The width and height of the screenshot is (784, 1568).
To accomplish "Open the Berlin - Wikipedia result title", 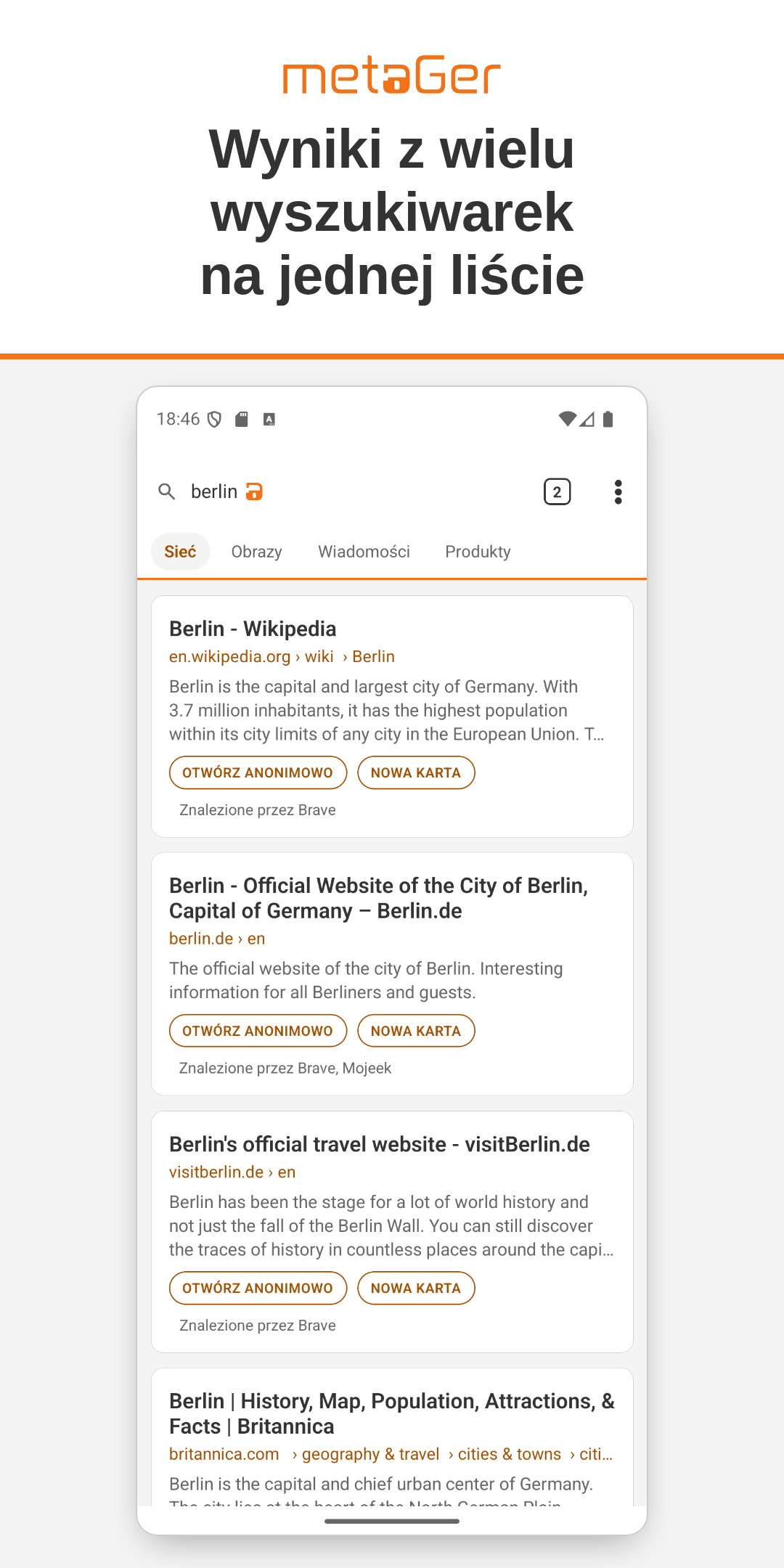I will click(x=253, y=629).
